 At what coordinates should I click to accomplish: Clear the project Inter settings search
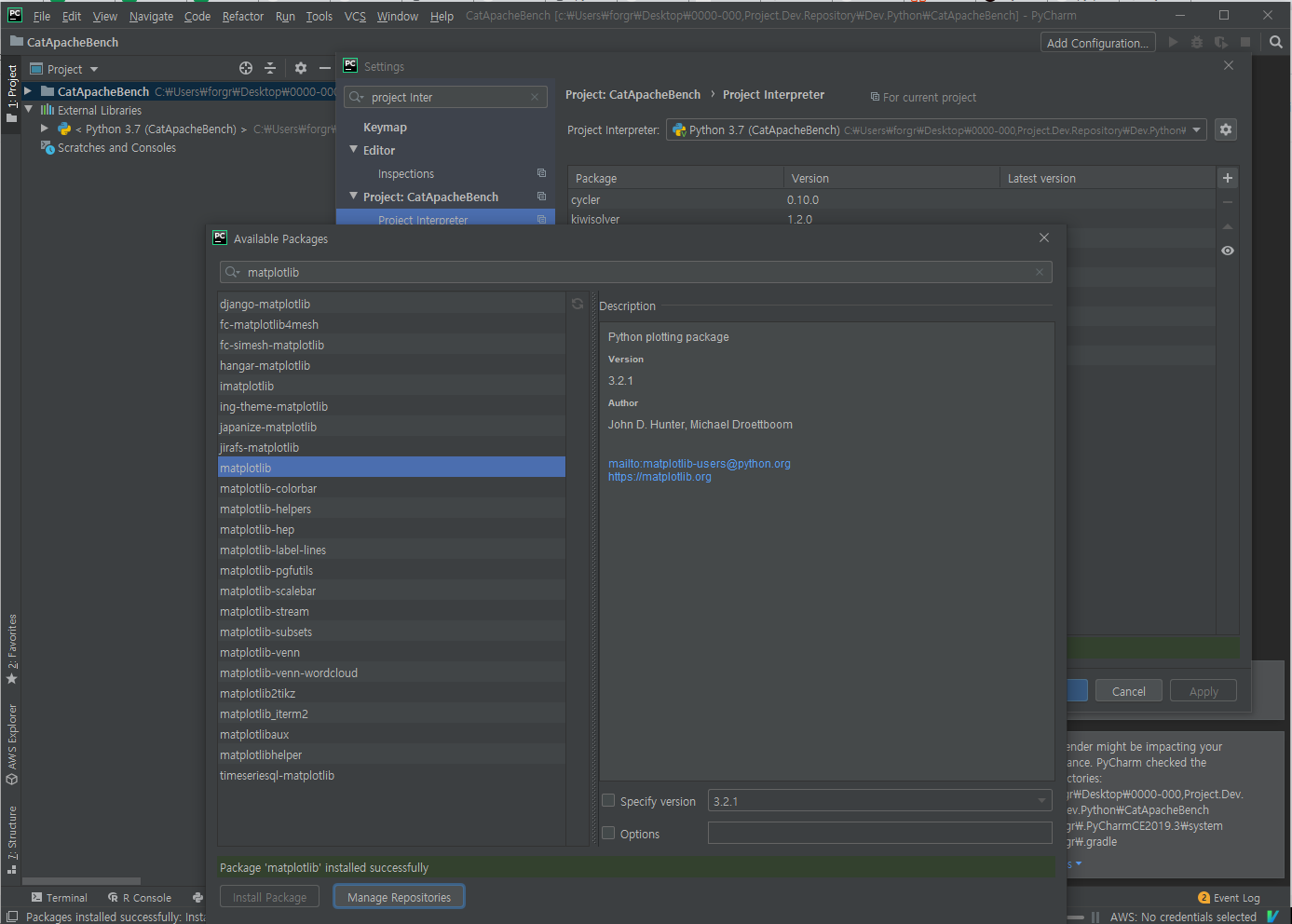coord(535,97)
